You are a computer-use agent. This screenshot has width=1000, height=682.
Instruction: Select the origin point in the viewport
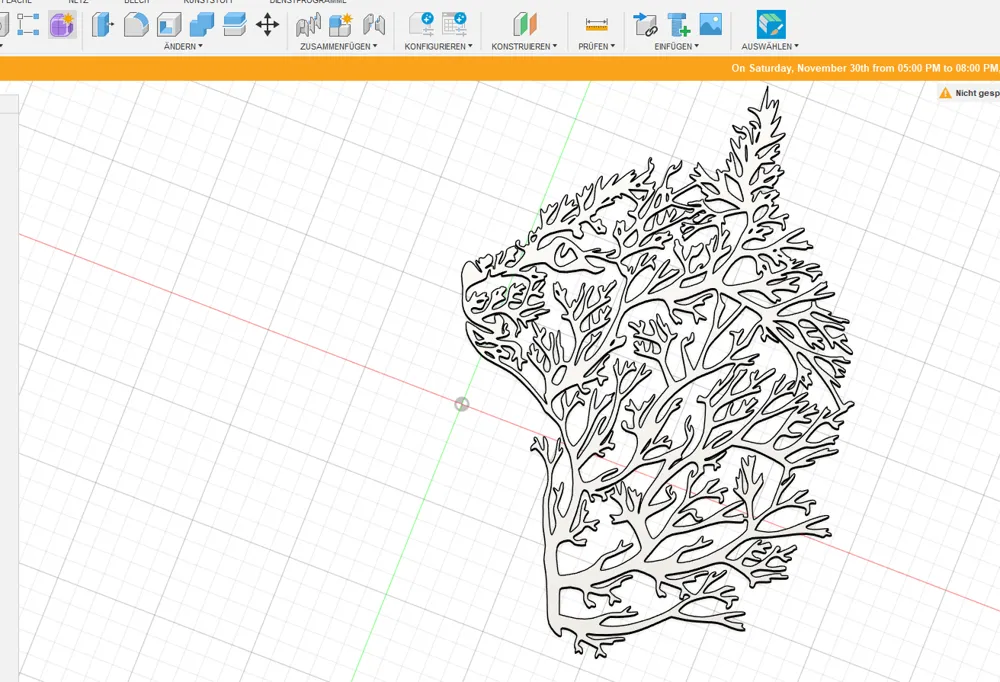pyautogui.click(x=462, y=404)
